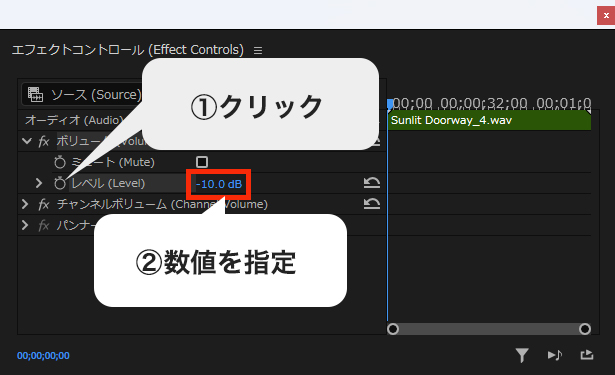Viewport: 615px width, 375px height.
Task: Toggle the Panner fx icon
Action: pyautogui.click(x=44, y=225)
